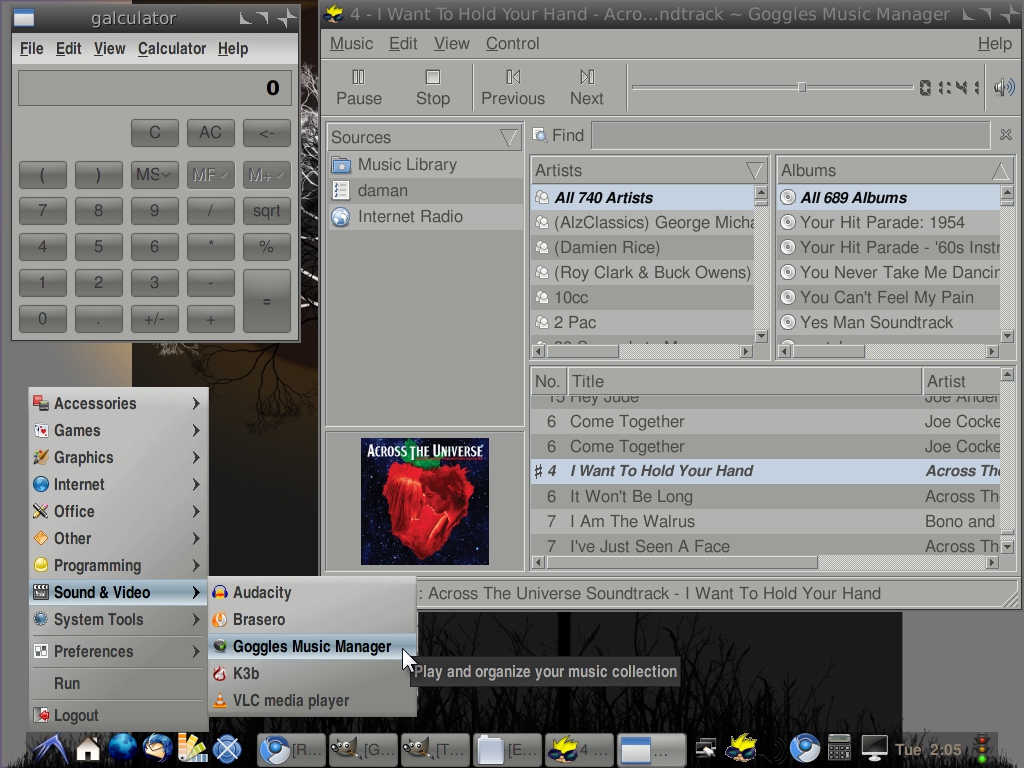
Task: Click the Artists column sort arrow
Action: click(x=754, y=170)
